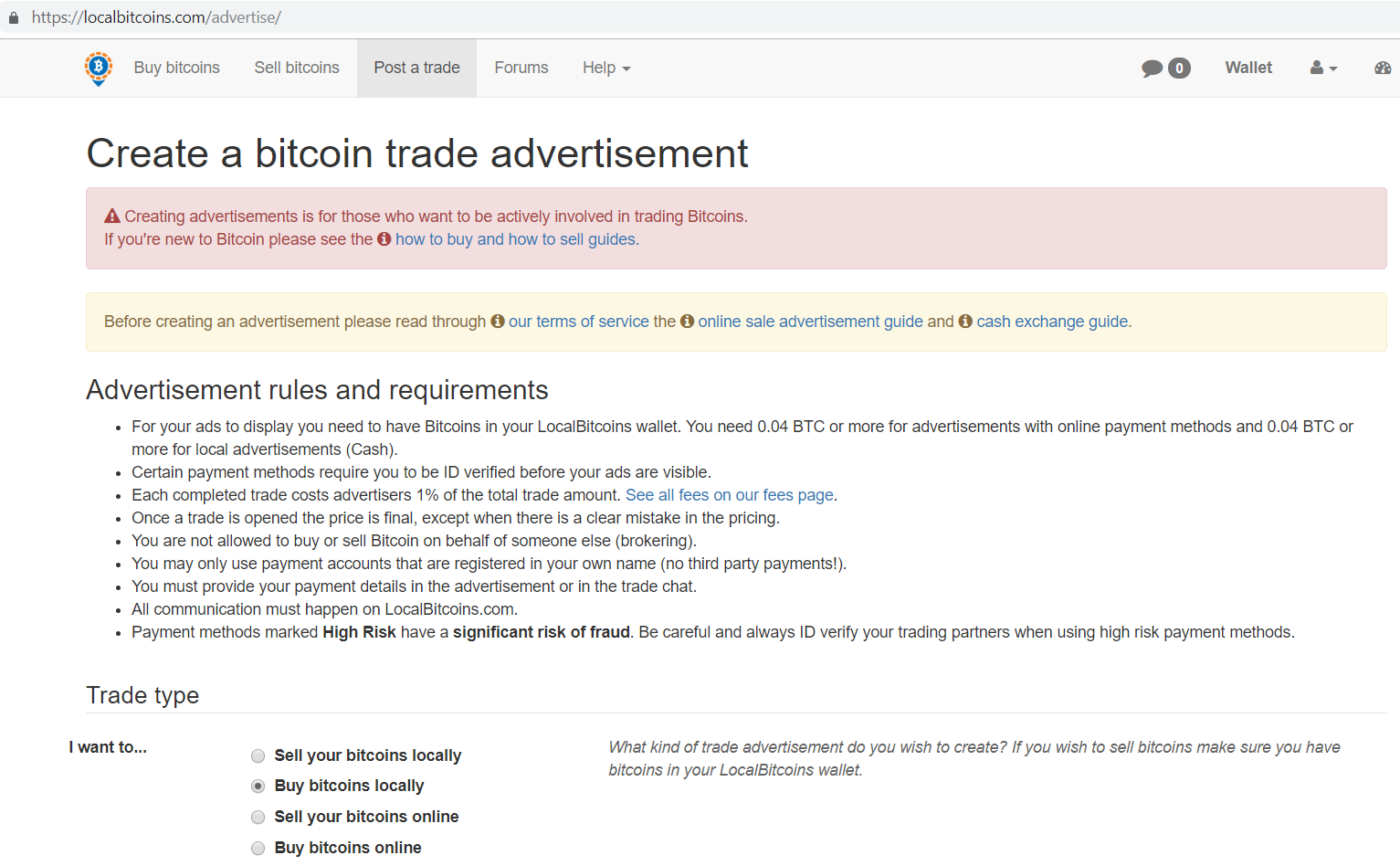Click the info icon before 'cash exchange guide'
Image resolution: width=1400 pixels, height=866 pixels.
coord(965,322)
